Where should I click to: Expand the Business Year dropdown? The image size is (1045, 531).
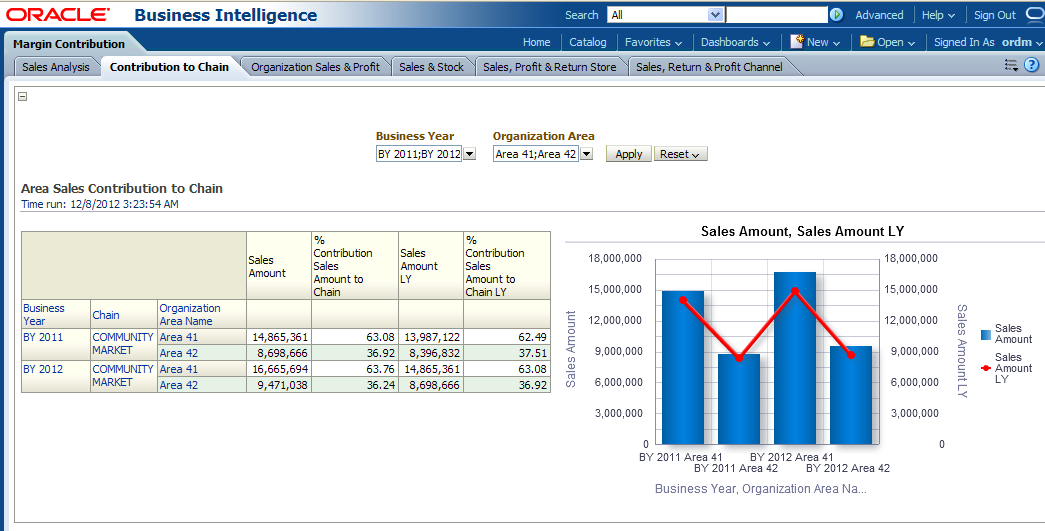coord(470,154)
